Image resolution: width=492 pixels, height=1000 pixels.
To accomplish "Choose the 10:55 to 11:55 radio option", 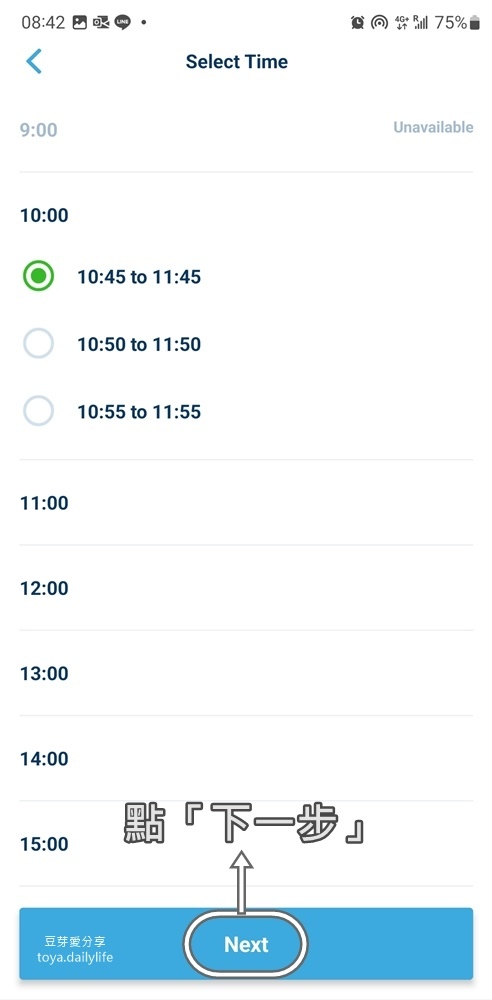I will coord(38,411).
